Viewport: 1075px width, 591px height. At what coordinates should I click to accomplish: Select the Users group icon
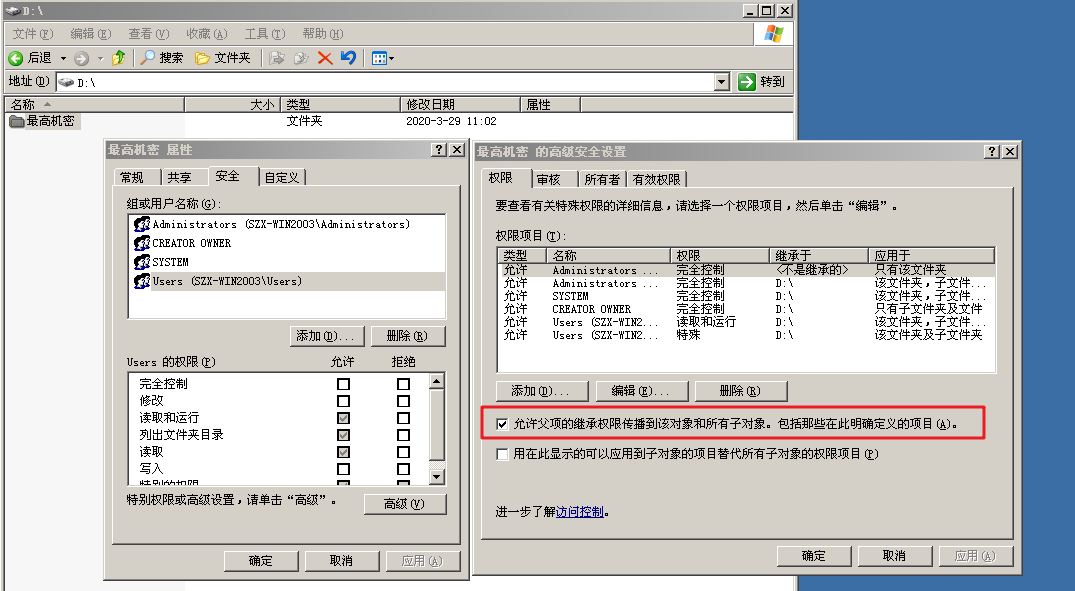click(x=142, y=281)
